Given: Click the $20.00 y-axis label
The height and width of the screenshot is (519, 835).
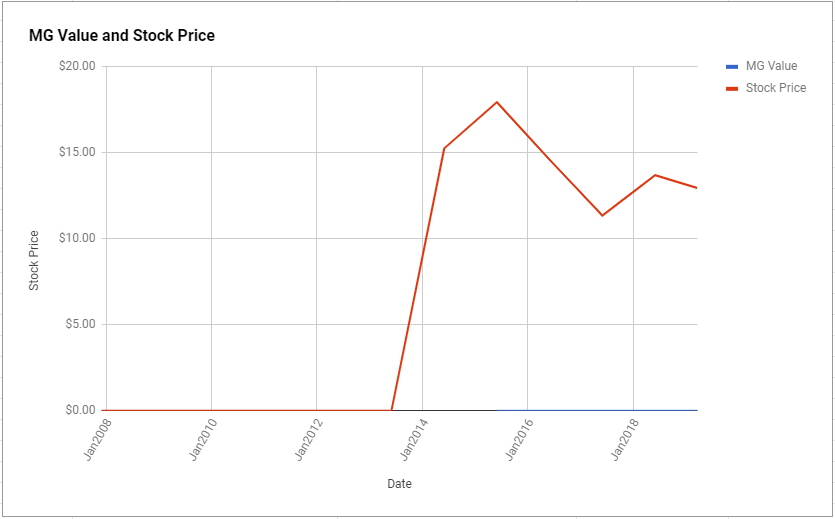Looking at the screenshot, I should click(x=77, y=67).
